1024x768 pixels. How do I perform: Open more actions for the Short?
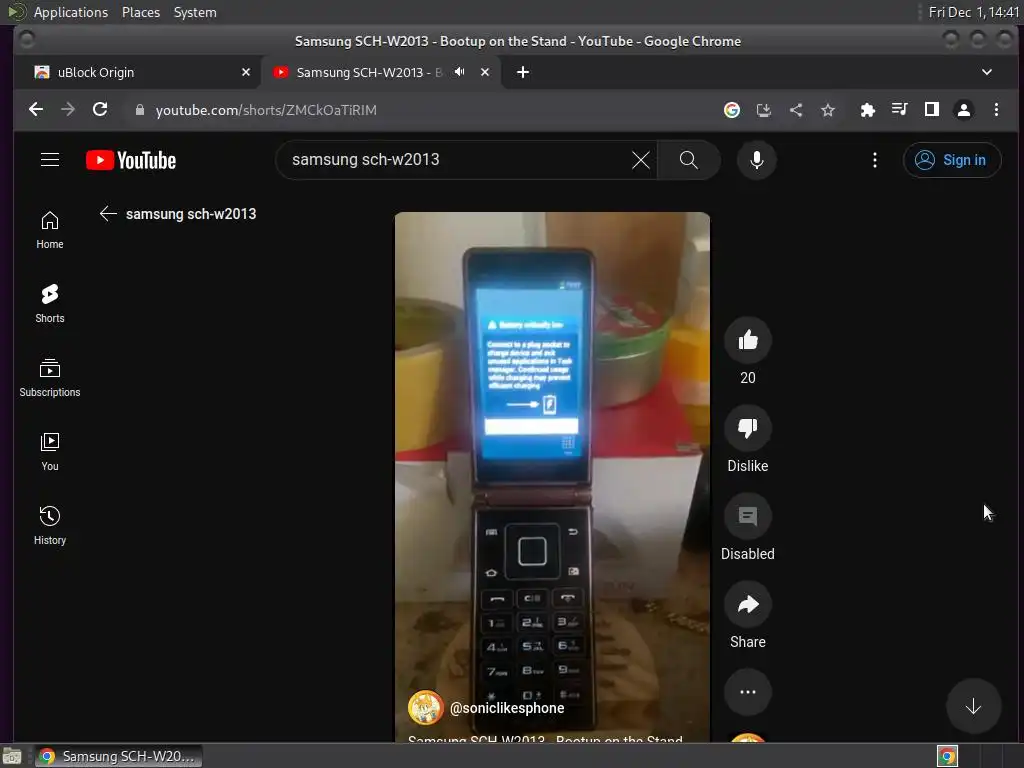(x=748, y=692)
